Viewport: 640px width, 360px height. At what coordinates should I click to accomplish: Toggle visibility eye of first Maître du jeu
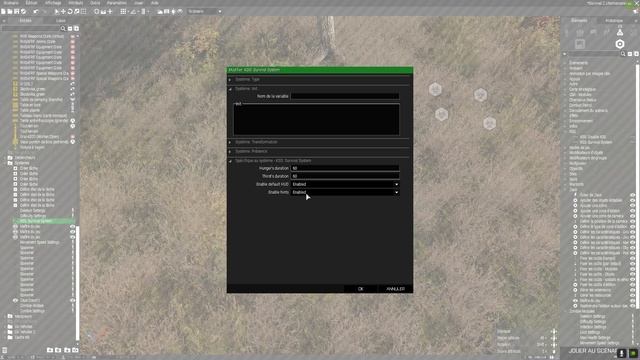click(x=72, y=227)
